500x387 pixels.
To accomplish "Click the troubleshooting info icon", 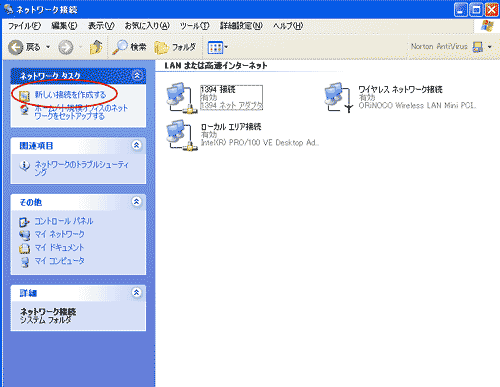I will coord(24,165).
